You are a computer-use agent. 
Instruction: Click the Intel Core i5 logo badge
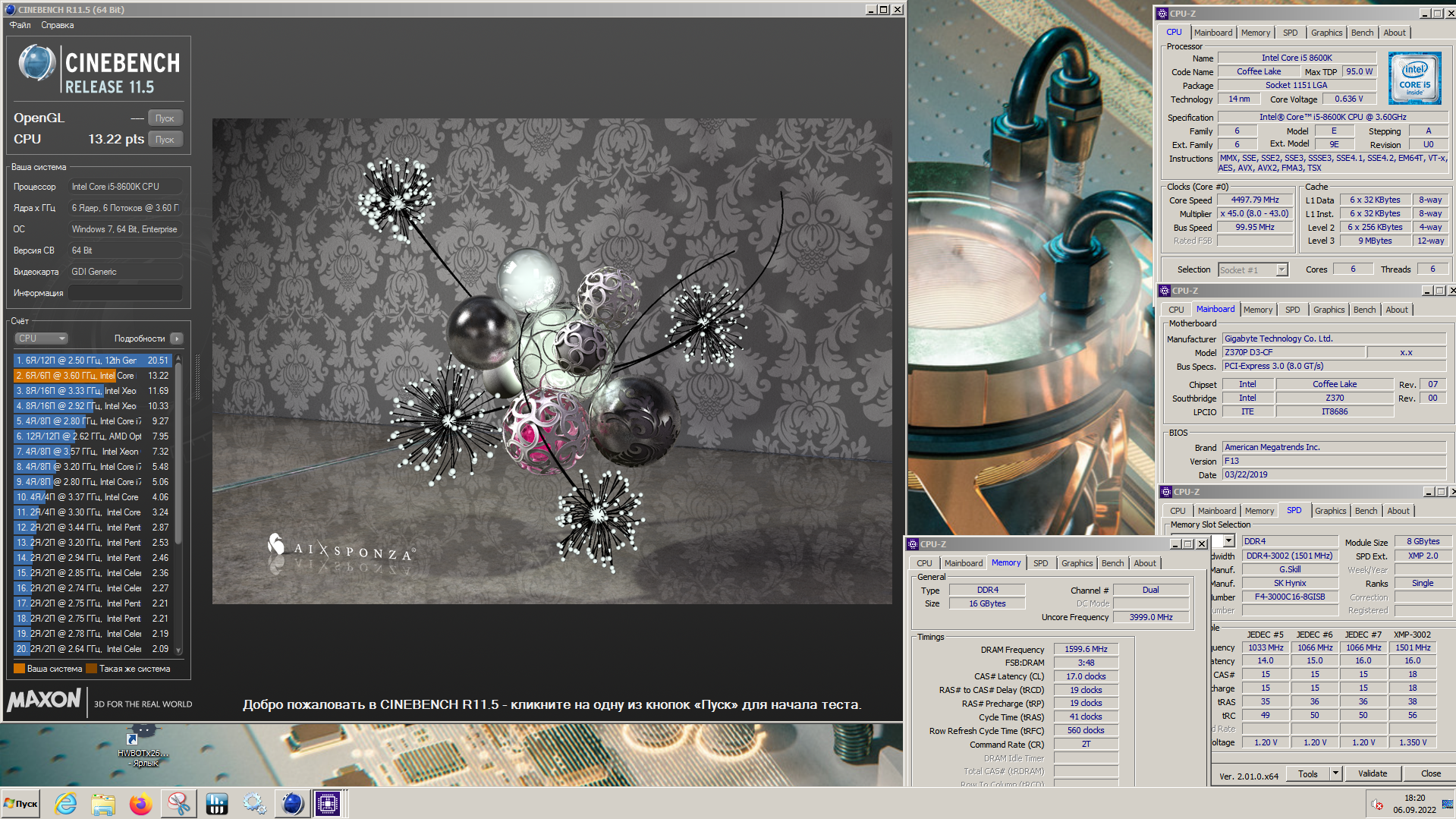coord(1414,78)
